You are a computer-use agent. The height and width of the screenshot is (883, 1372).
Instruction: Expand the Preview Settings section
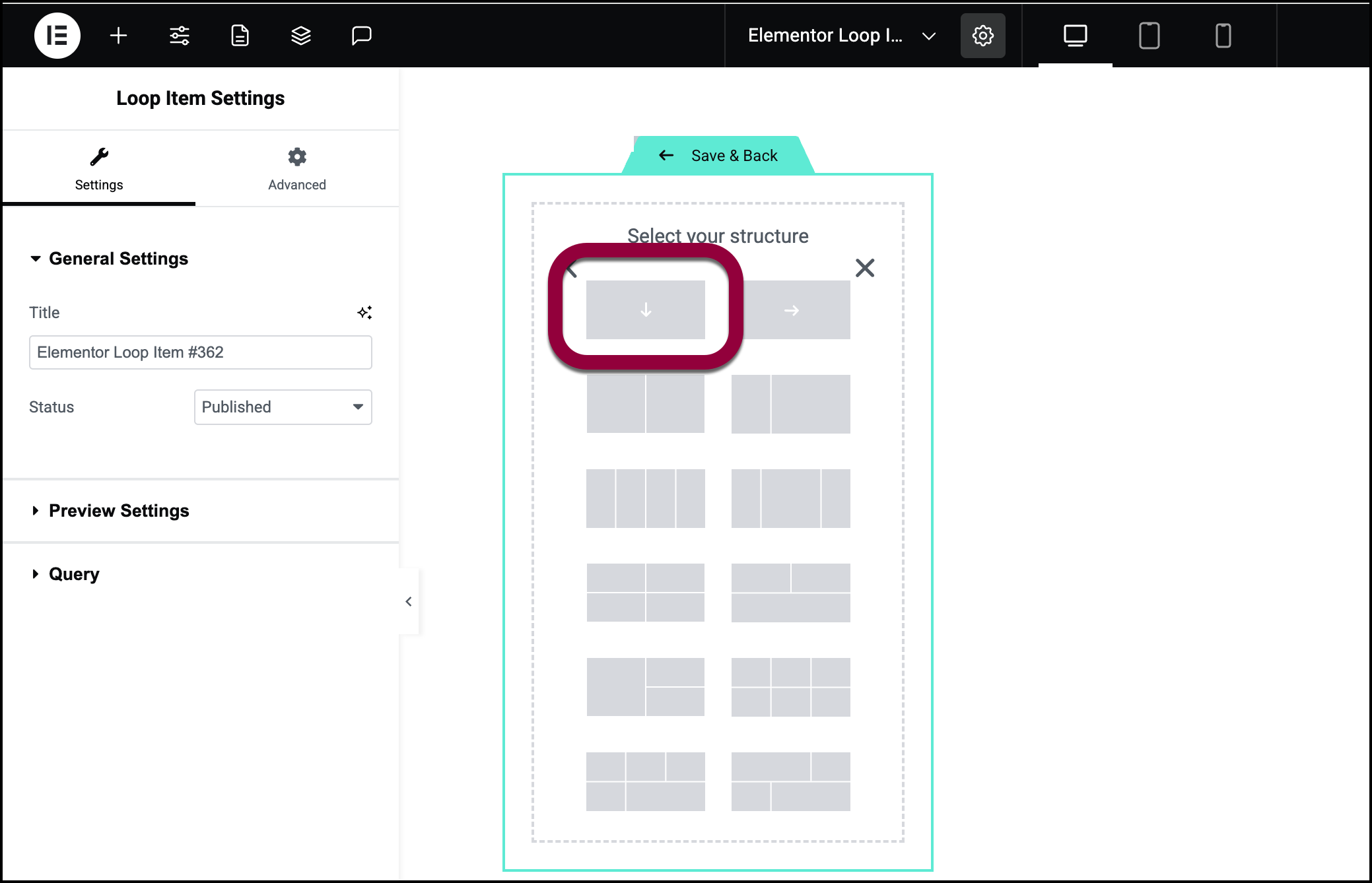119,511
